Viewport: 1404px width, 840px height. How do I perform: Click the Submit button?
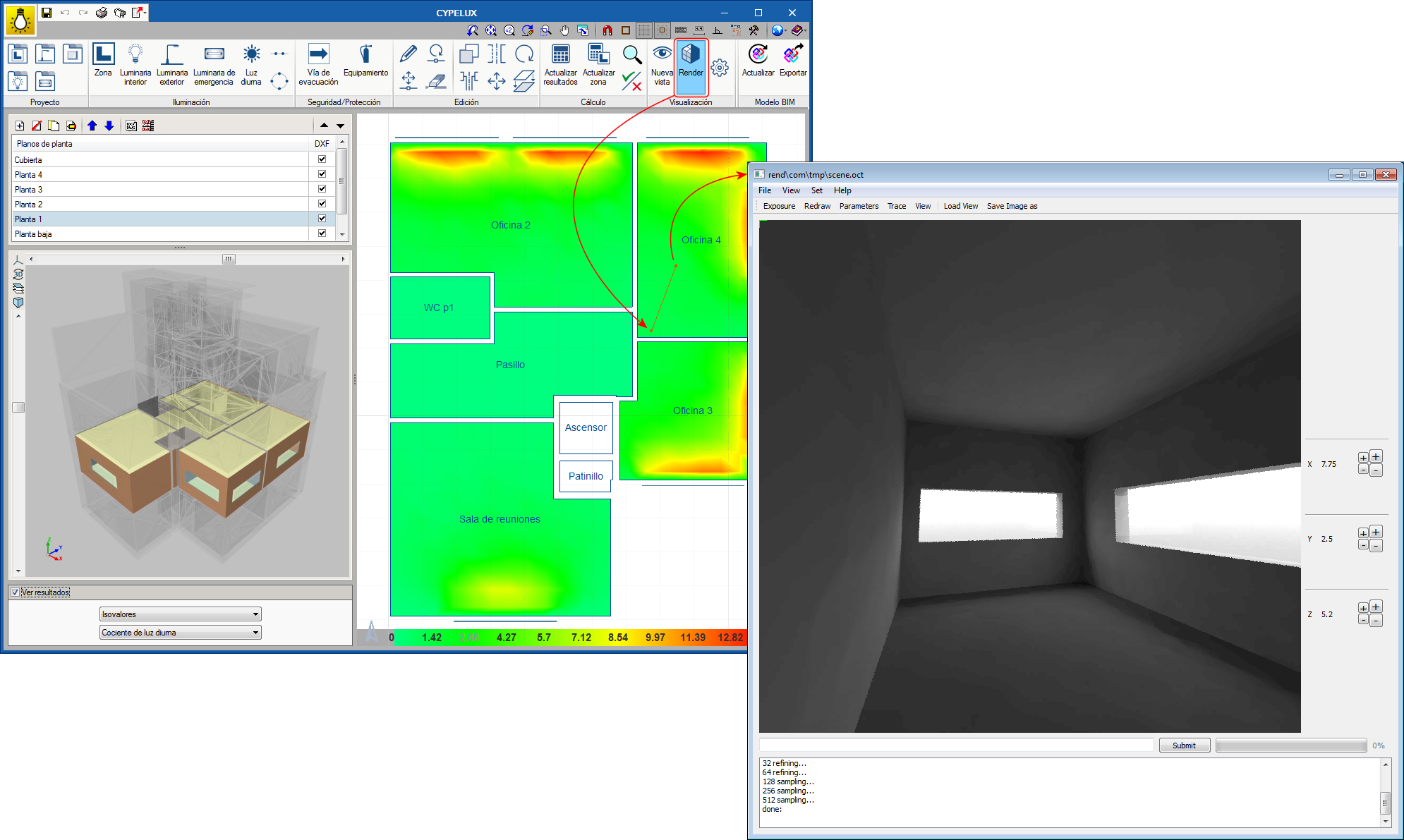(x=1184, y=745)
